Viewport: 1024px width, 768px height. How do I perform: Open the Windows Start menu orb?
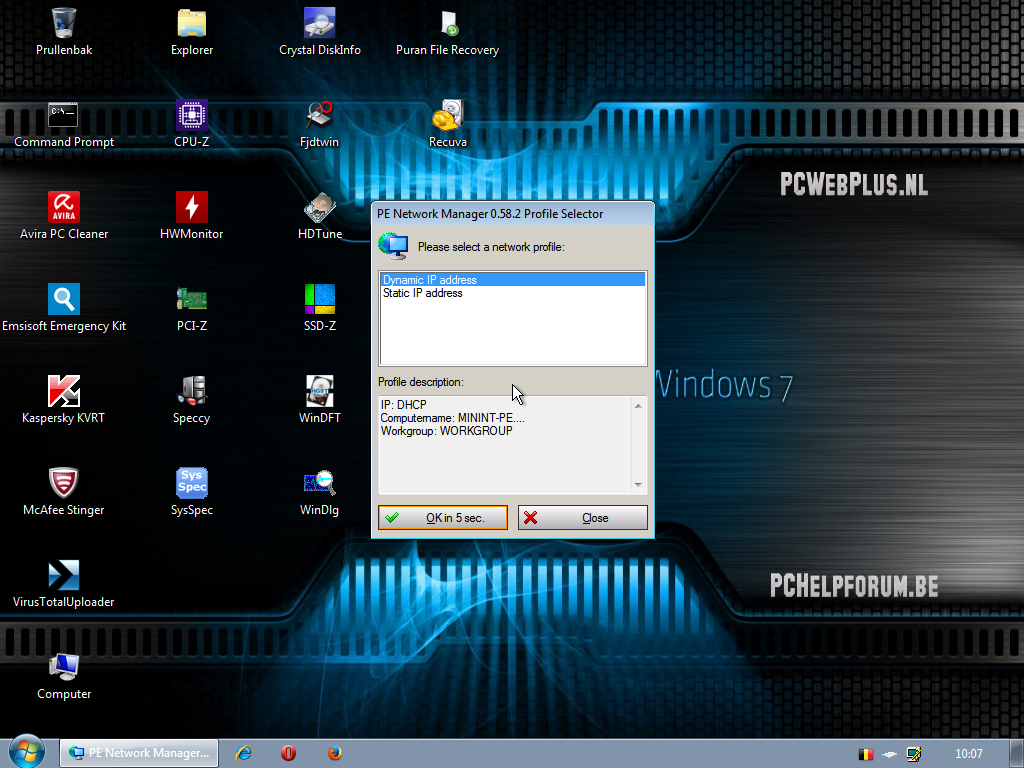26,752
